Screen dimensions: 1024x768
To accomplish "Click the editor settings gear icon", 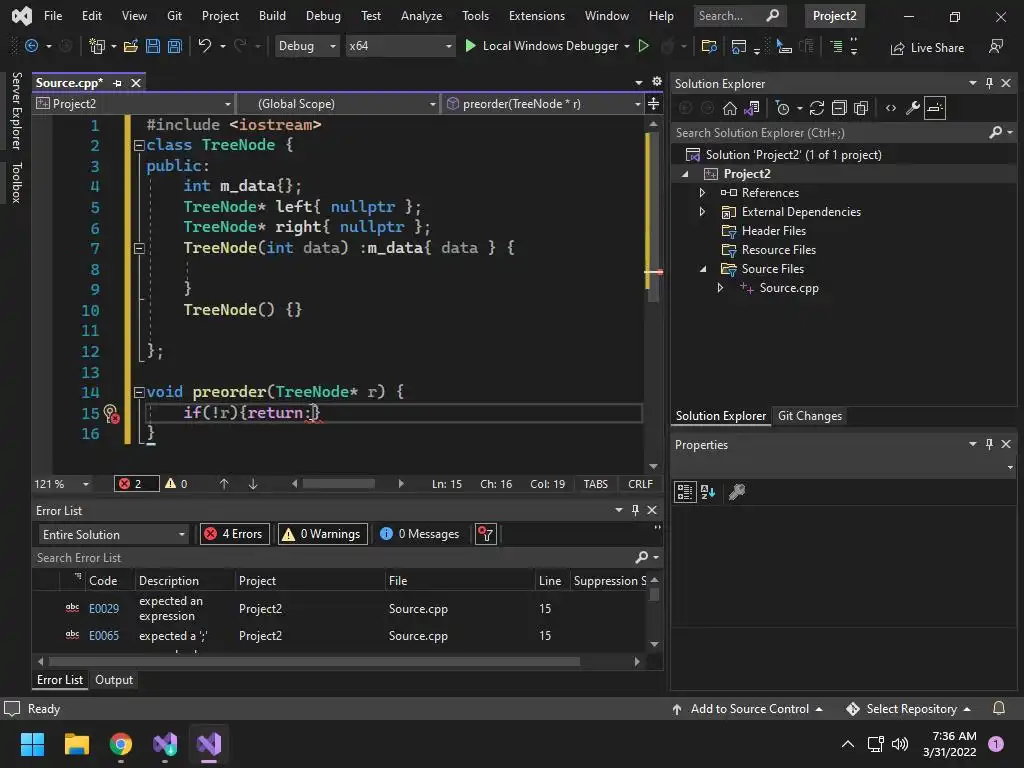I will pyautogui.click(x=657, y=82).
